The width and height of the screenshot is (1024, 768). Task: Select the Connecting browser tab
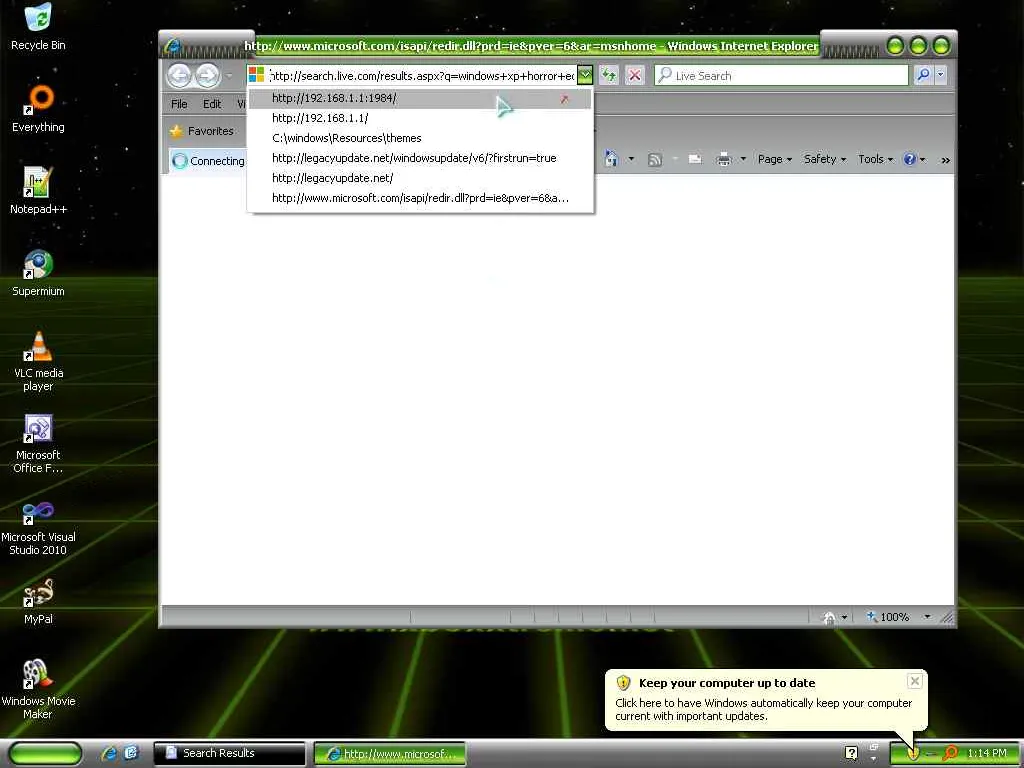[208, 161]
